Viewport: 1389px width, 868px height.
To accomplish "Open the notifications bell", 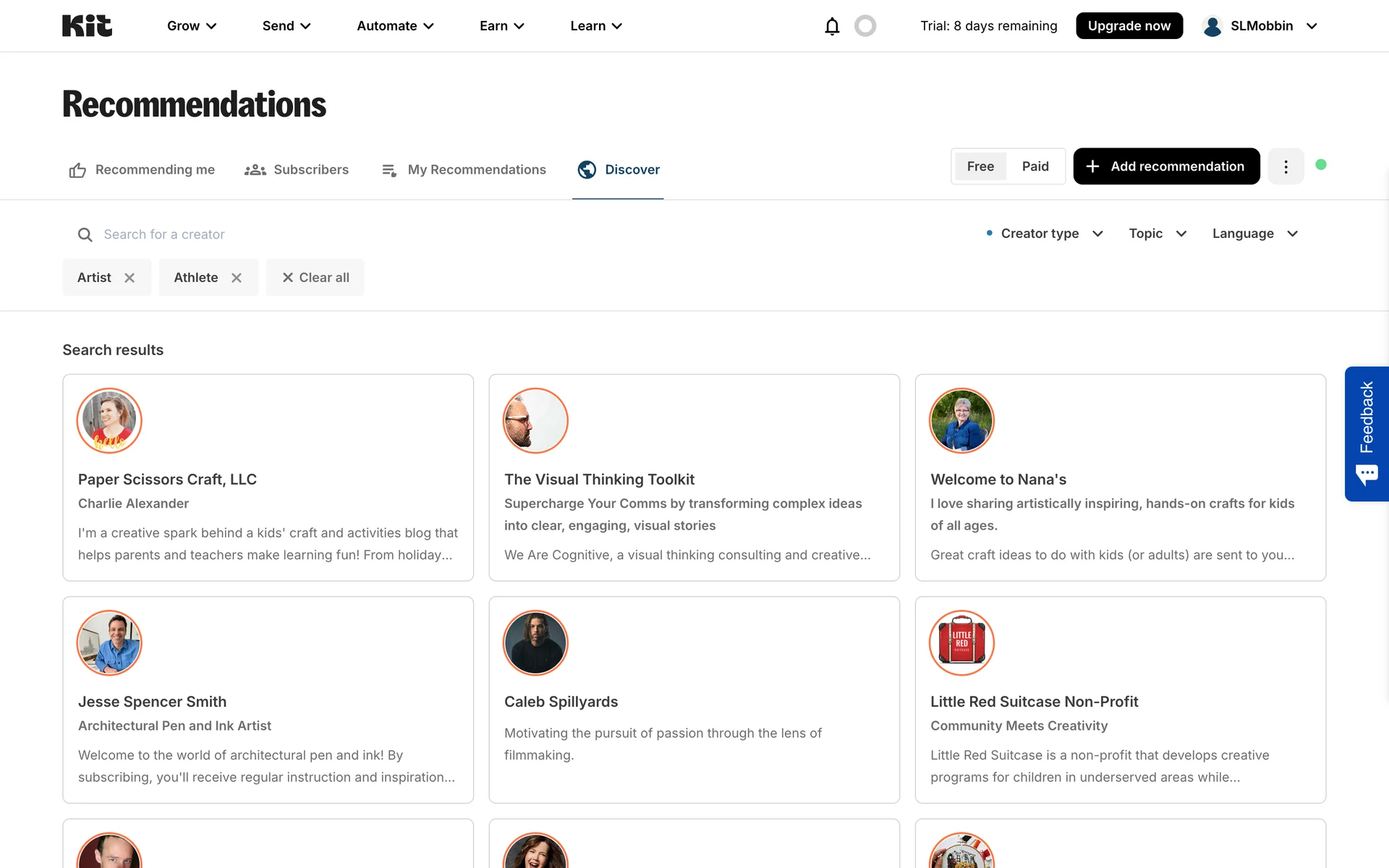I will click(x=832, y=26).
